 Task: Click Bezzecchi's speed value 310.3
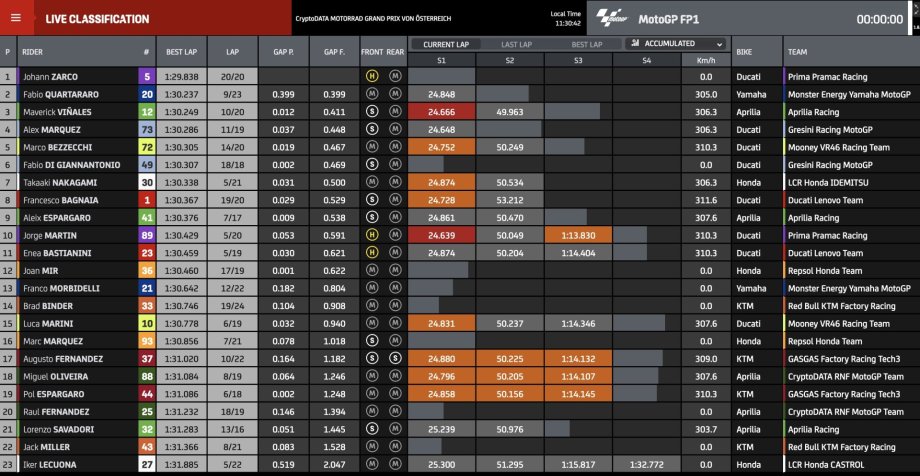(x=706, y=147)
